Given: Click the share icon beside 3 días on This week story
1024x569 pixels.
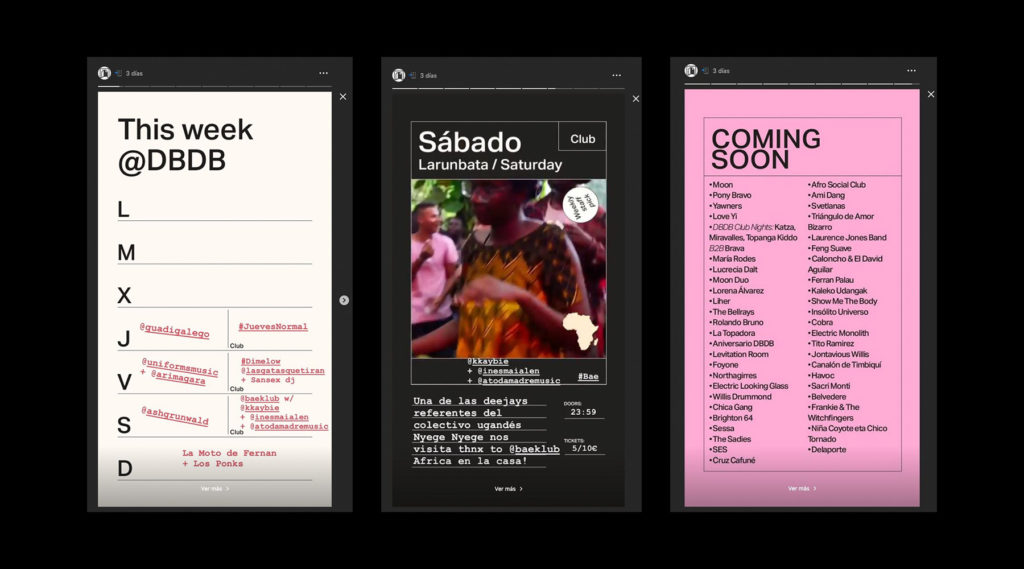Looking at the screenshot, I should pyautogui.click(x=119, y=73).
